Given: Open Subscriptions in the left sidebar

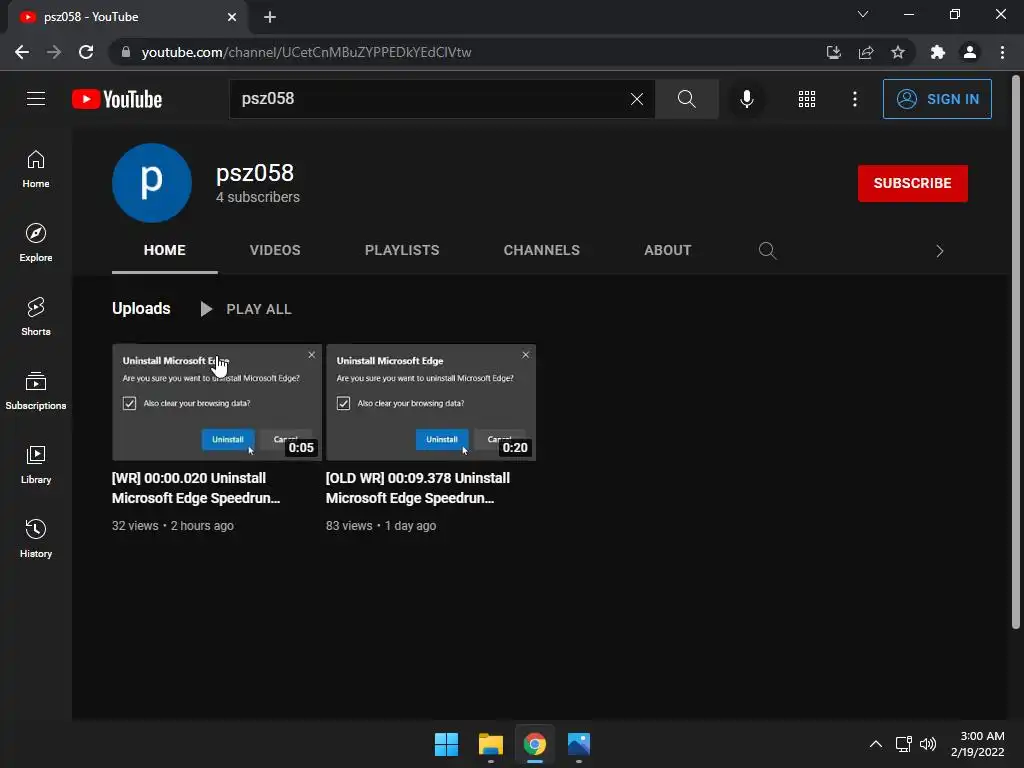Looking at the screenshot, I should [36, 391].
